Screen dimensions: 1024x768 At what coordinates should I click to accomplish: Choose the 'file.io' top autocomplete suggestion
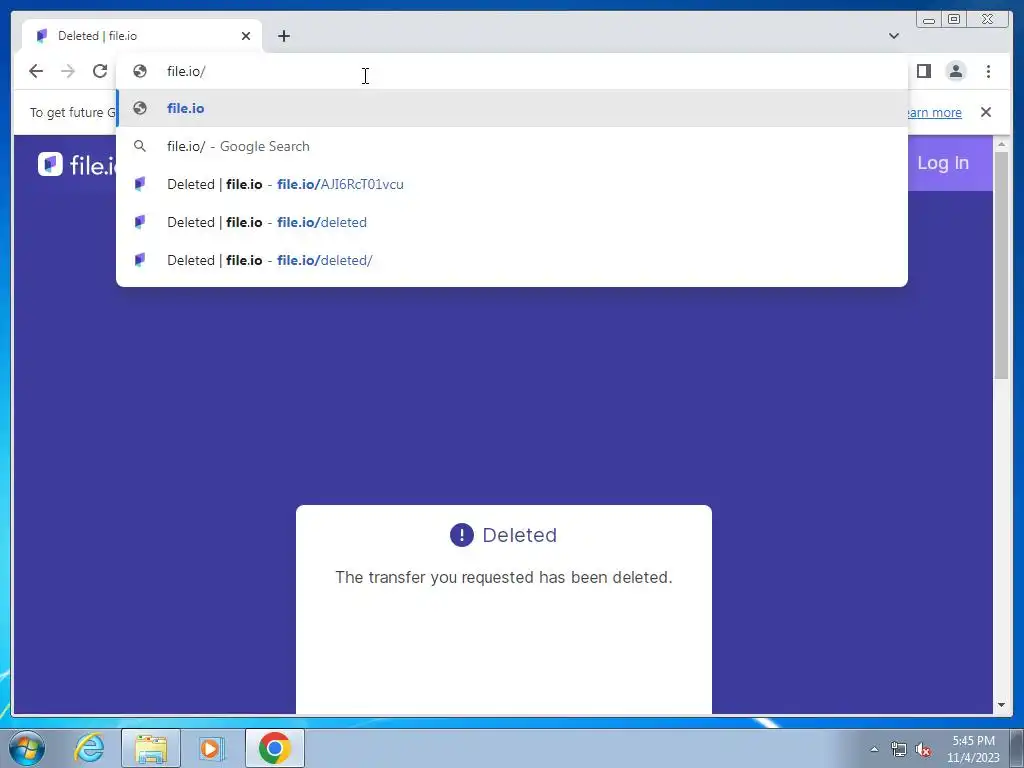[512, 108]
